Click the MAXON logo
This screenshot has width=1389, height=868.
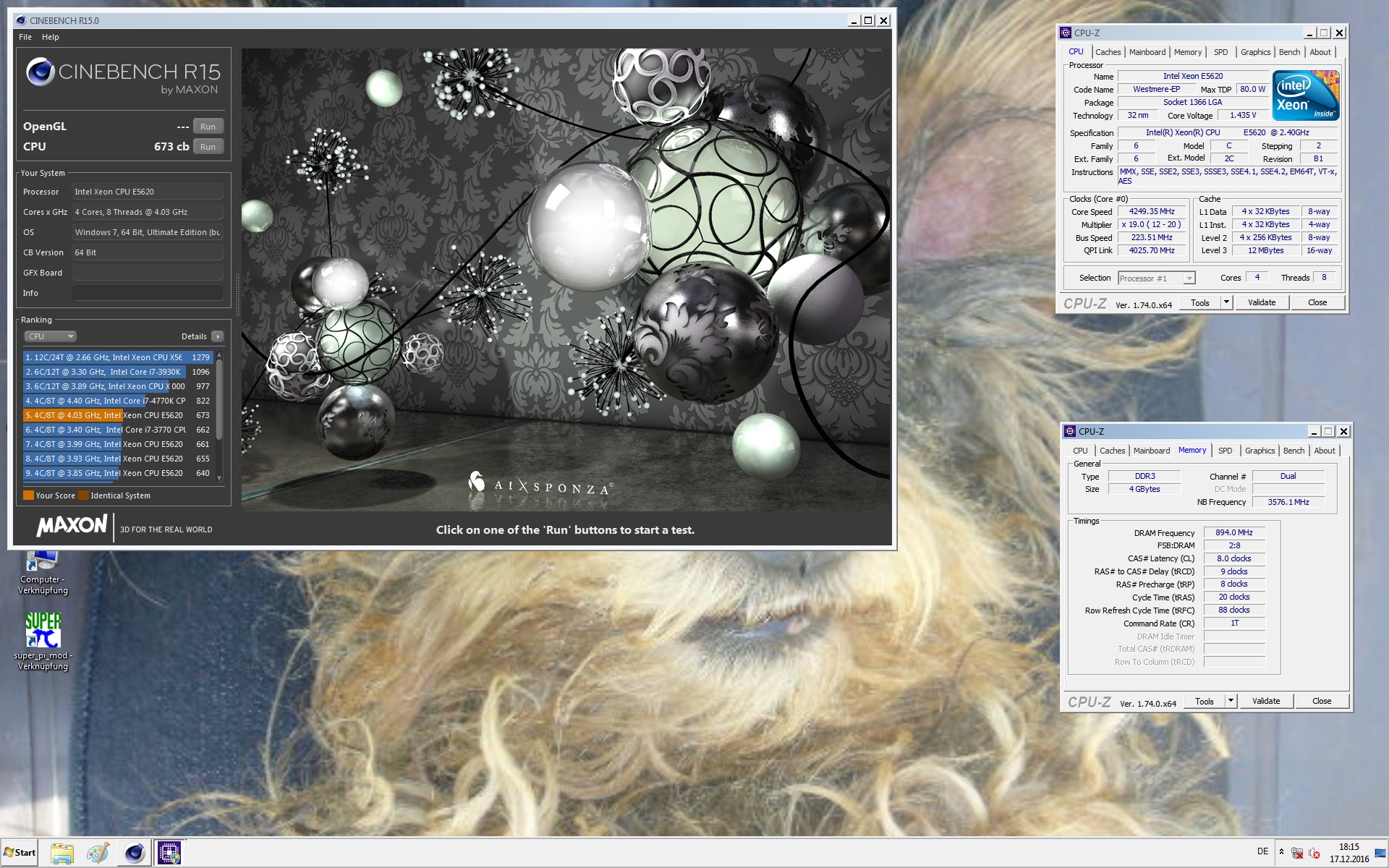click(x=72, y=526)
